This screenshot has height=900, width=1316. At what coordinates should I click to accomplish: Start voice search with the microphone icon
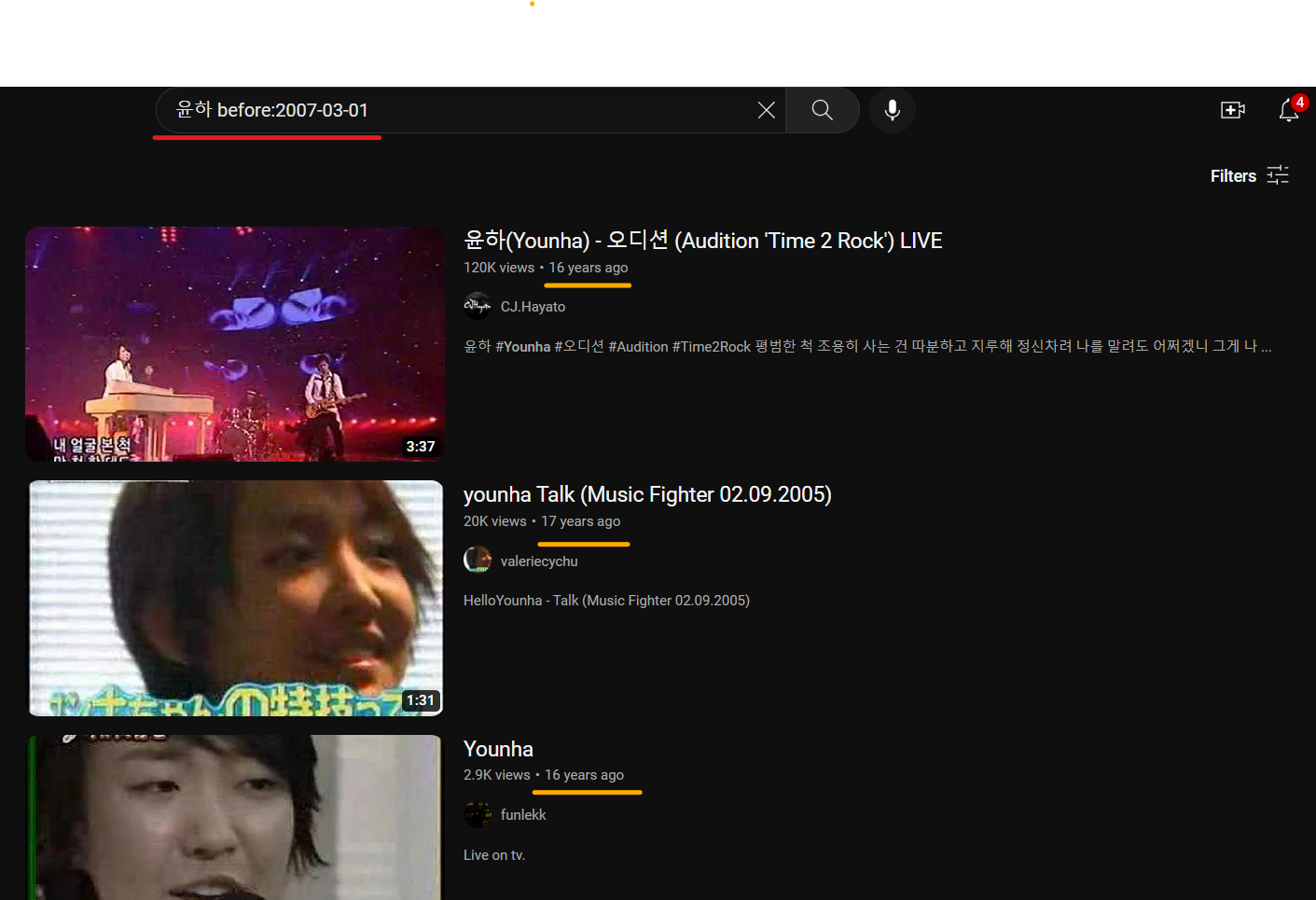point(893,110)
